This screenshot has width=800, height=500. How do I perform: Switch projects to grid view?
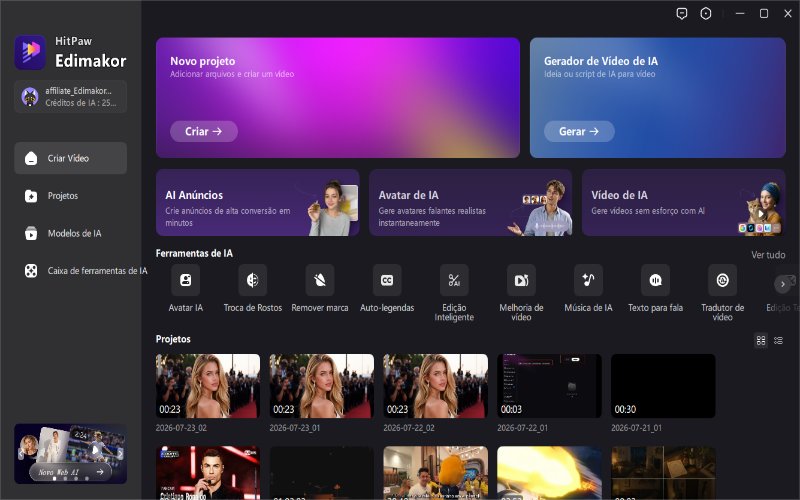[x=761, y=340]
